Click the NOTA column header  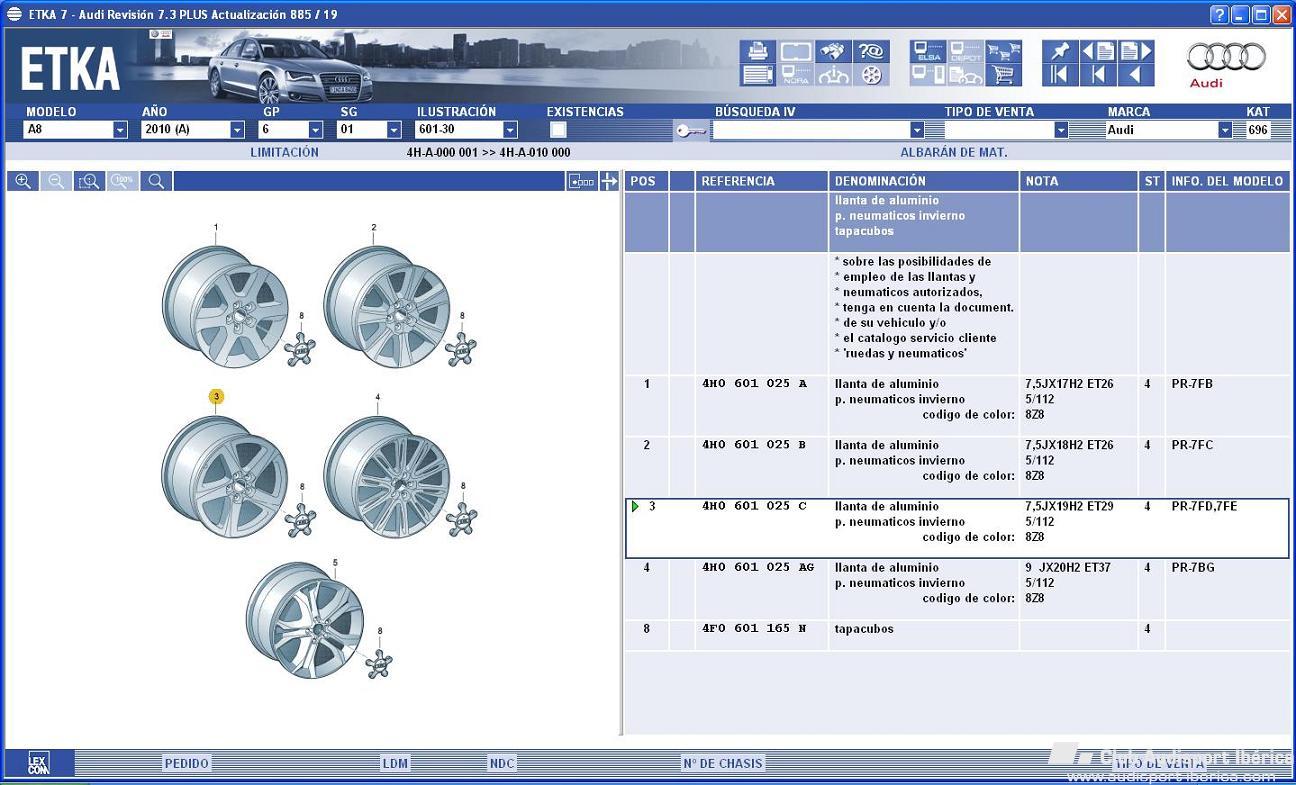(1079, 181)
